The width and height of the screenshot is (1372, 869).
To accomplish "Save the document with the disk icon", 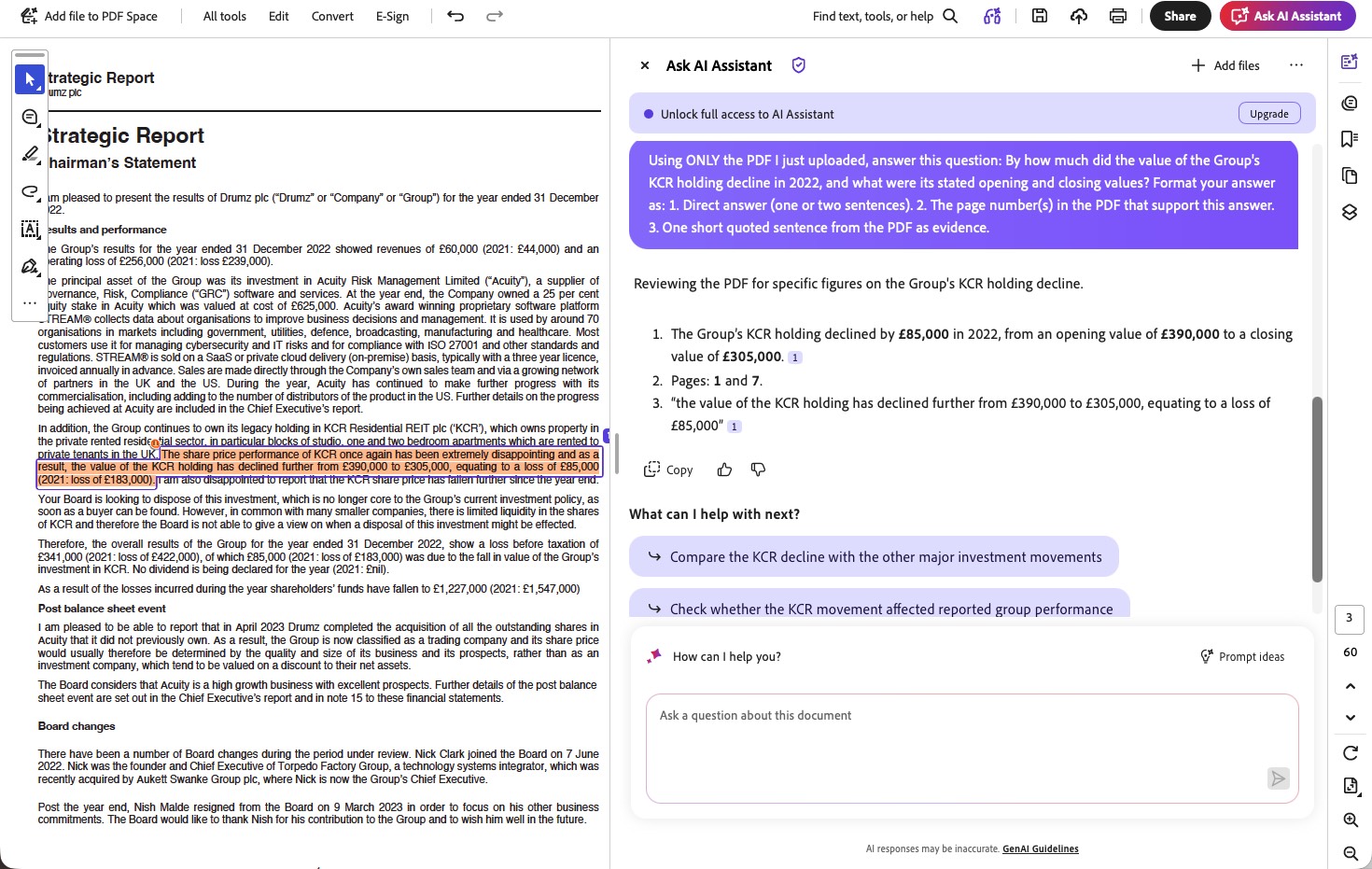I will click(x=1040, y=16).
